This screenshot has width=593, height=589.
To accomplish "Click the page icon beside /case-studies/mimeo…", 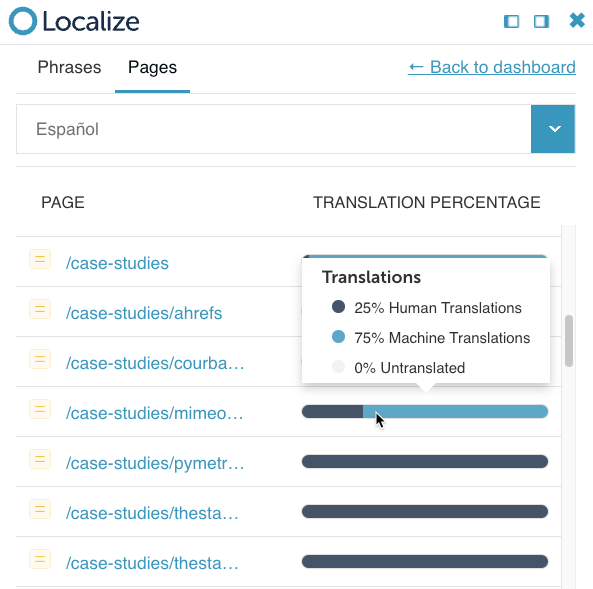I will pyautogui.click(x=40, y=409).
